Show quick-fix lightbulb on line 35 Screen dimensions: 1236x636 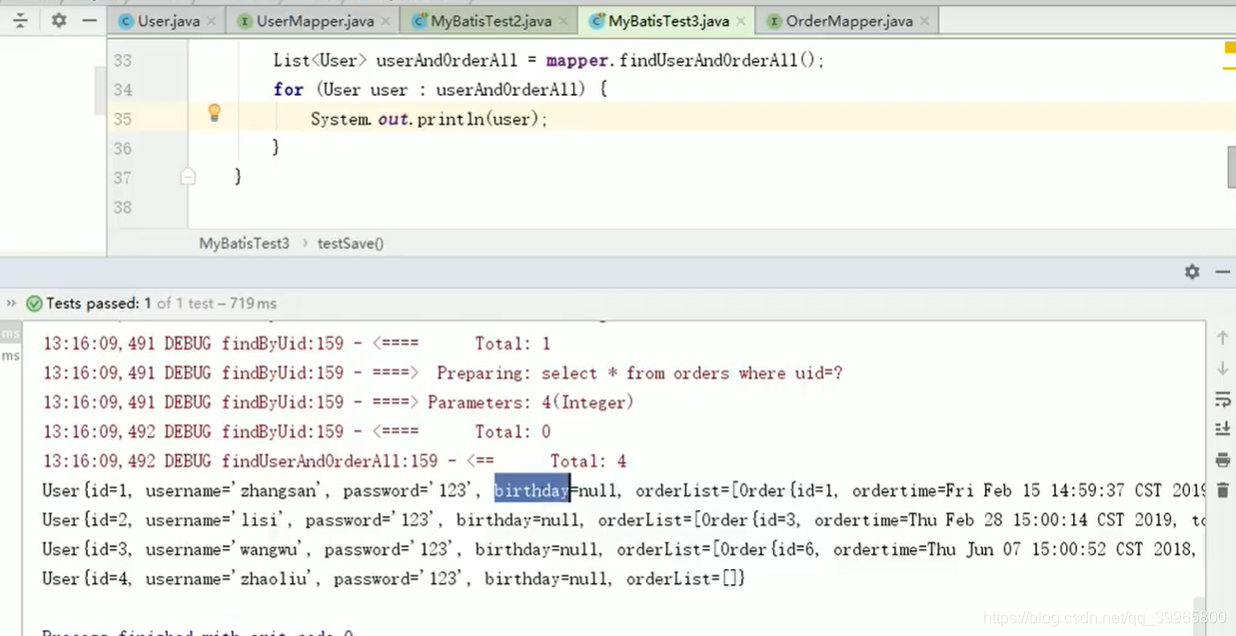(x=214, y=113)
